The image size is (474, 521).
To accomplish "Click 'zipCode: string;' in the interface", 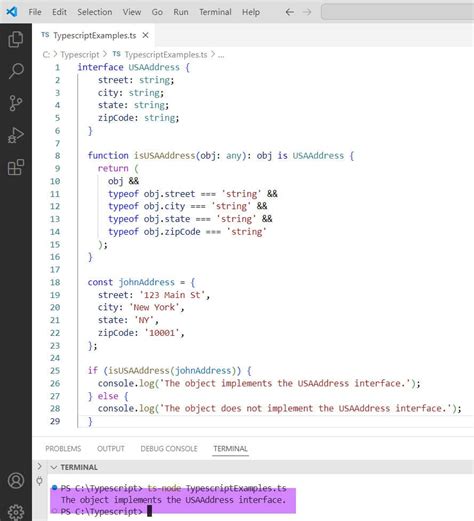I will click(x=139, y=118).
